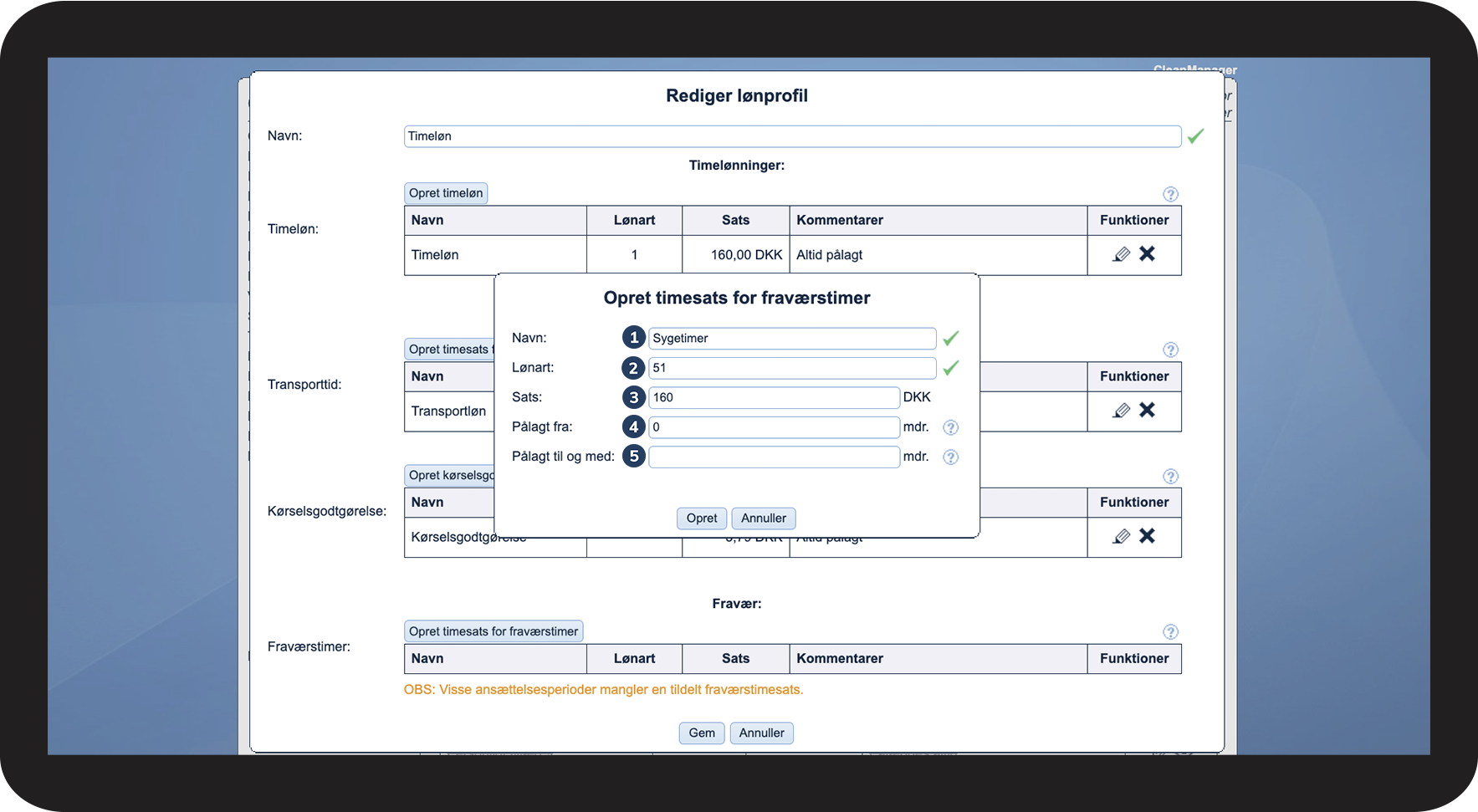Click the Gem button to save profile
The height and width of the screenshot is (812, 1478).
[x=701, y=733]
